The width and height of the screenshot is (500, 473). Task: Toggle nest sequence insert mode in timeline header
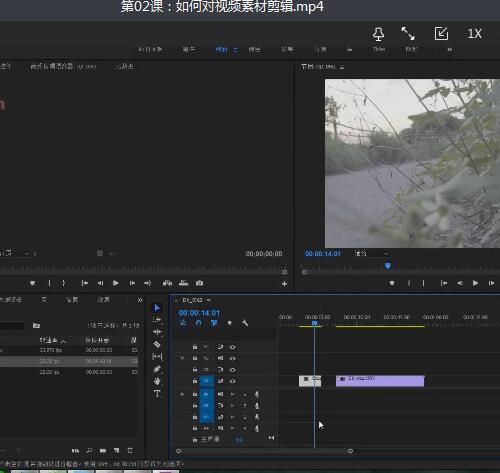pyautogui.click(x=183, y=323)
